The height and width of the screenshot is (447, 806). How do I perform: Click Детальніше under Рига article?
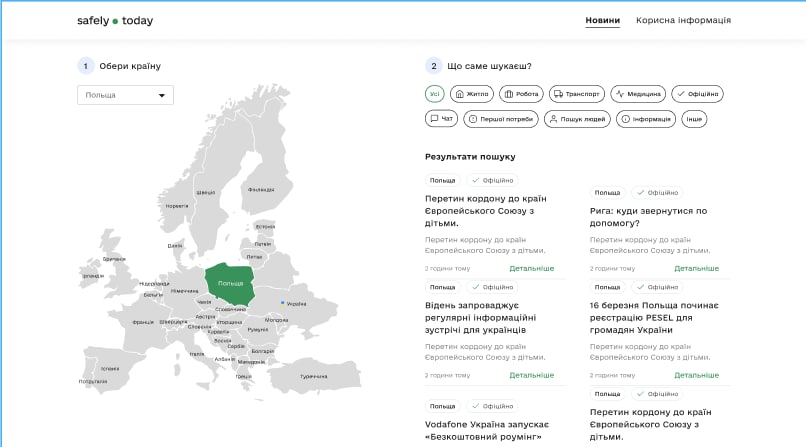point(696,268)
